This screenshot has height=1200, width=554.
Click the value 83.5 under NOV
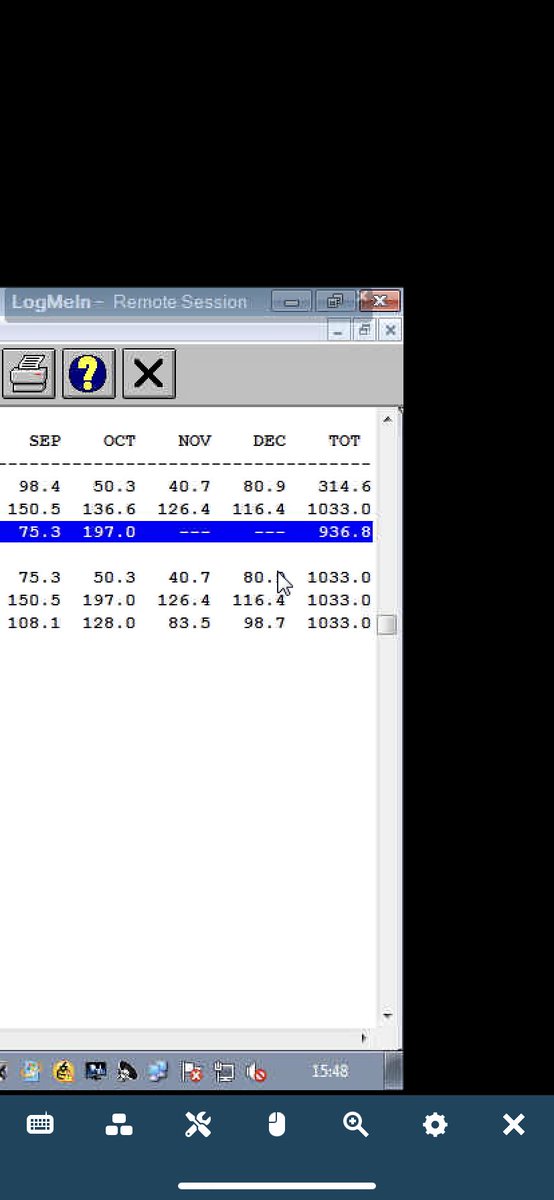190,623
